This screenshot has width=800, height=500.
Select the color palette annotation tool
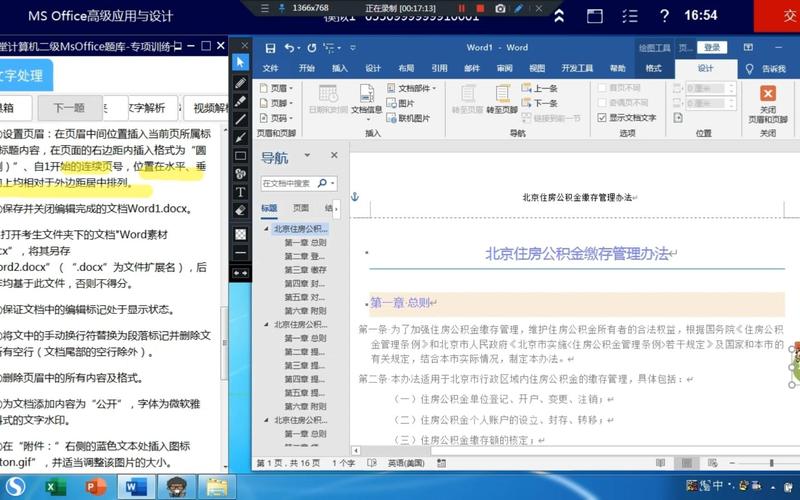pos(240,174)
